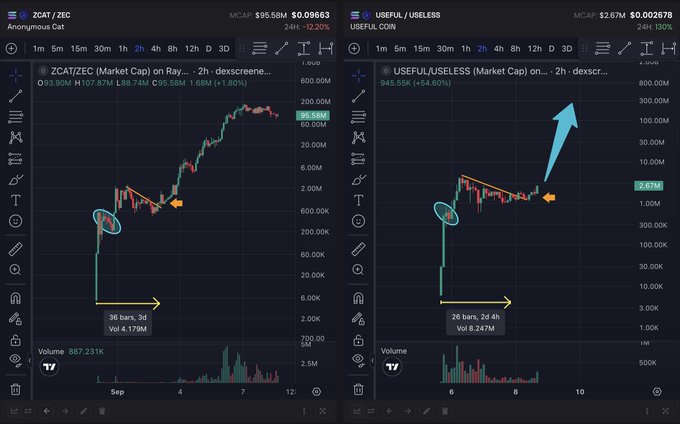Screen dimensions: 680x424
Task: Pick trend line in ZCAT floating drawing toolbar
Action: (281, 49)
